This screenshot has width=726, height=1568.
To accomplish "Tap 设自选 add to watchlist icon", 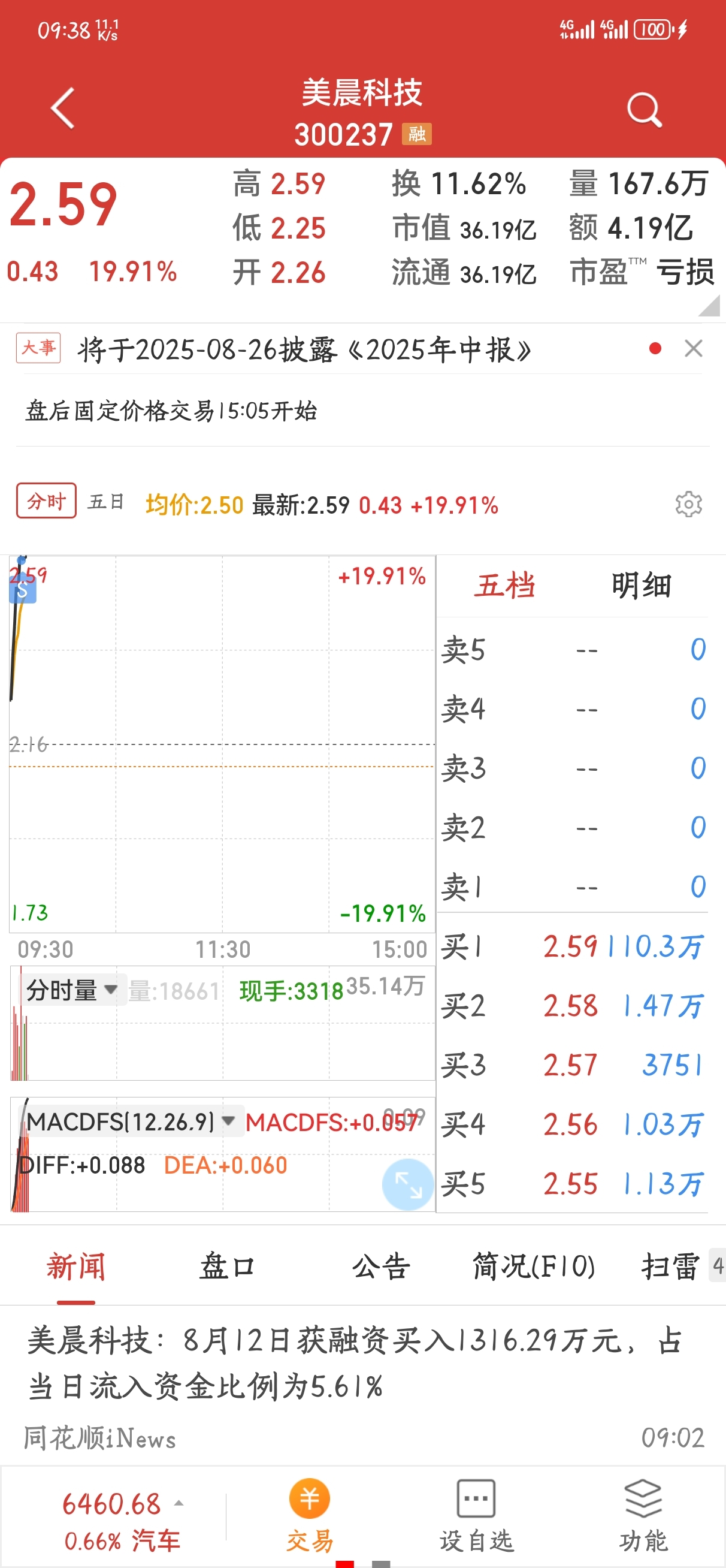I will pos(476,1516).
